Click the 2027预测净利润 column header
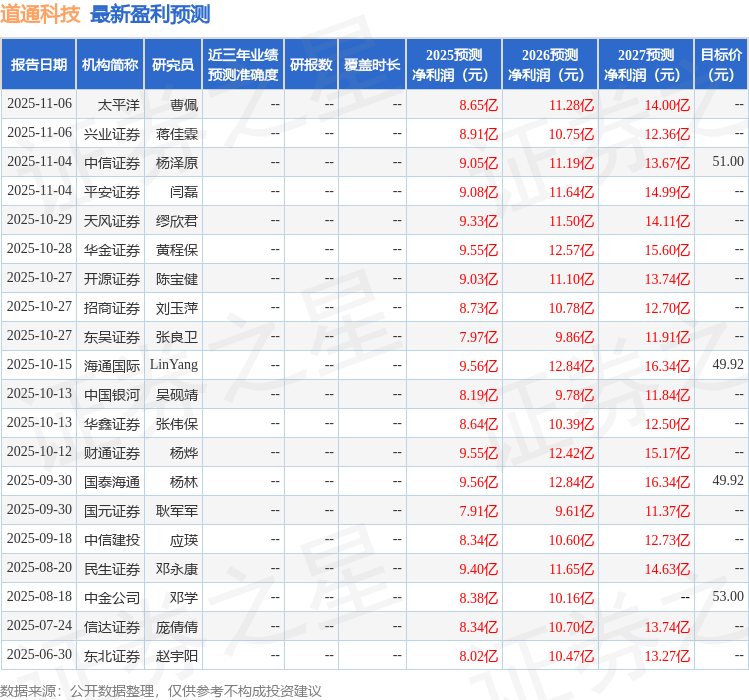Screen dimensions: 749x700 pos(646,65)
